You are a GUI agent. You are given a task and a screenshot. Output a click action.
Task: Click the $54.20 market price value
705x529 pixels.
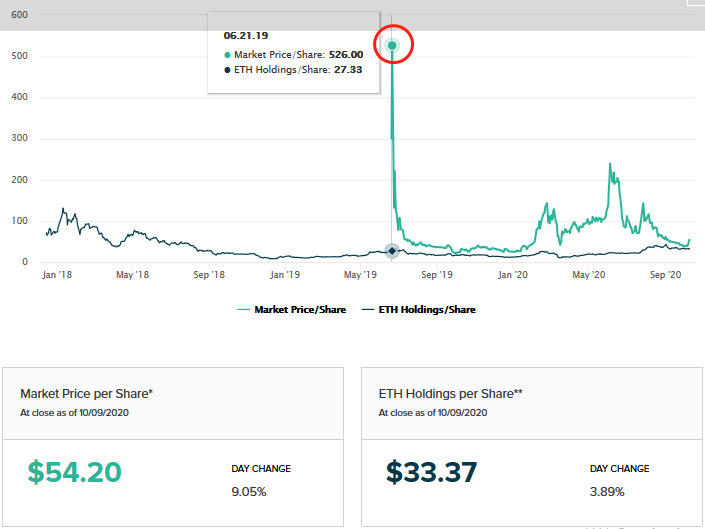pyautogui.click(x=74, y=472)
